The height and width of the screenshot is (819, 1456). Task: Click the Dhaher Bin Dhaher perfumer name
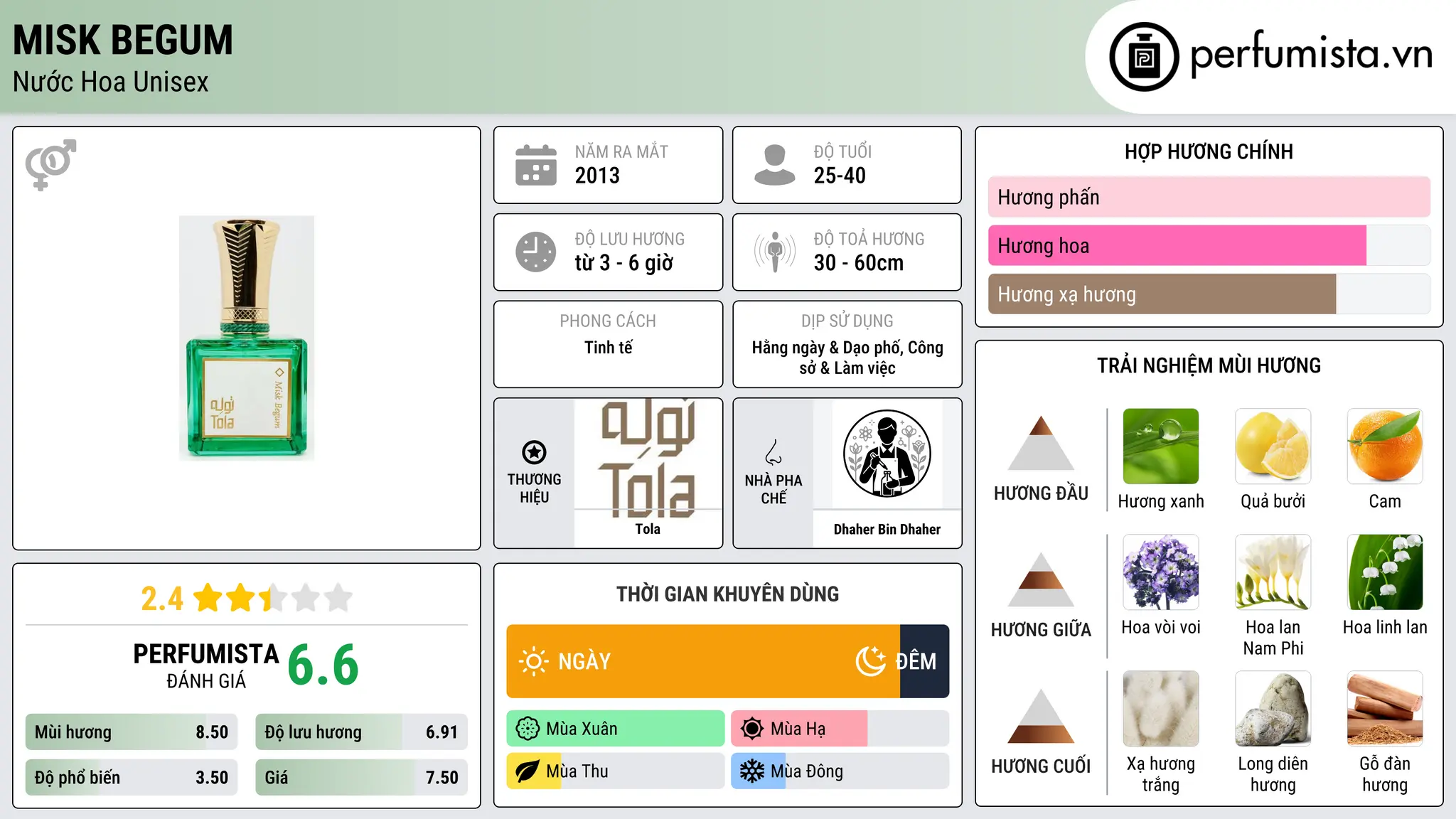click(887, 529)
